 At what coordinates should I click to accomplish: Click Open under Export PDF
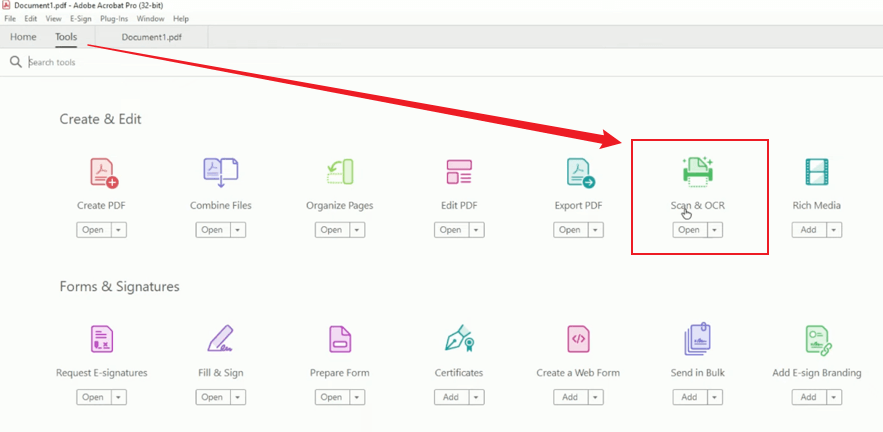coord(571,230)
